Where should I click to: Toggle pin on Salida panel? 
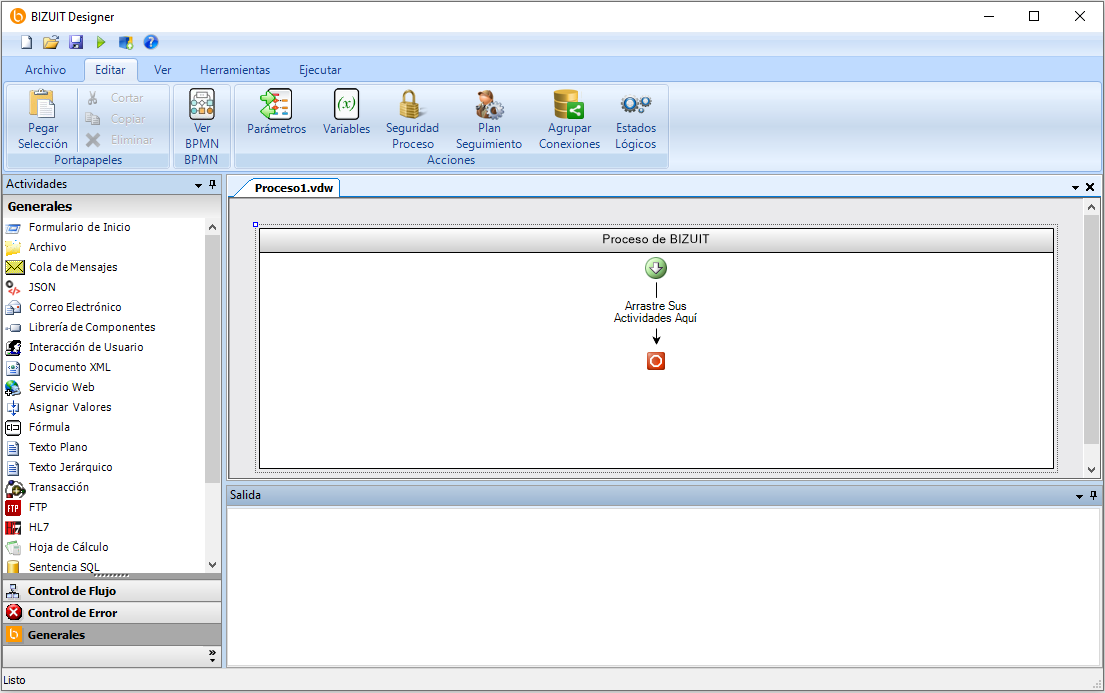click(1094, 495)
